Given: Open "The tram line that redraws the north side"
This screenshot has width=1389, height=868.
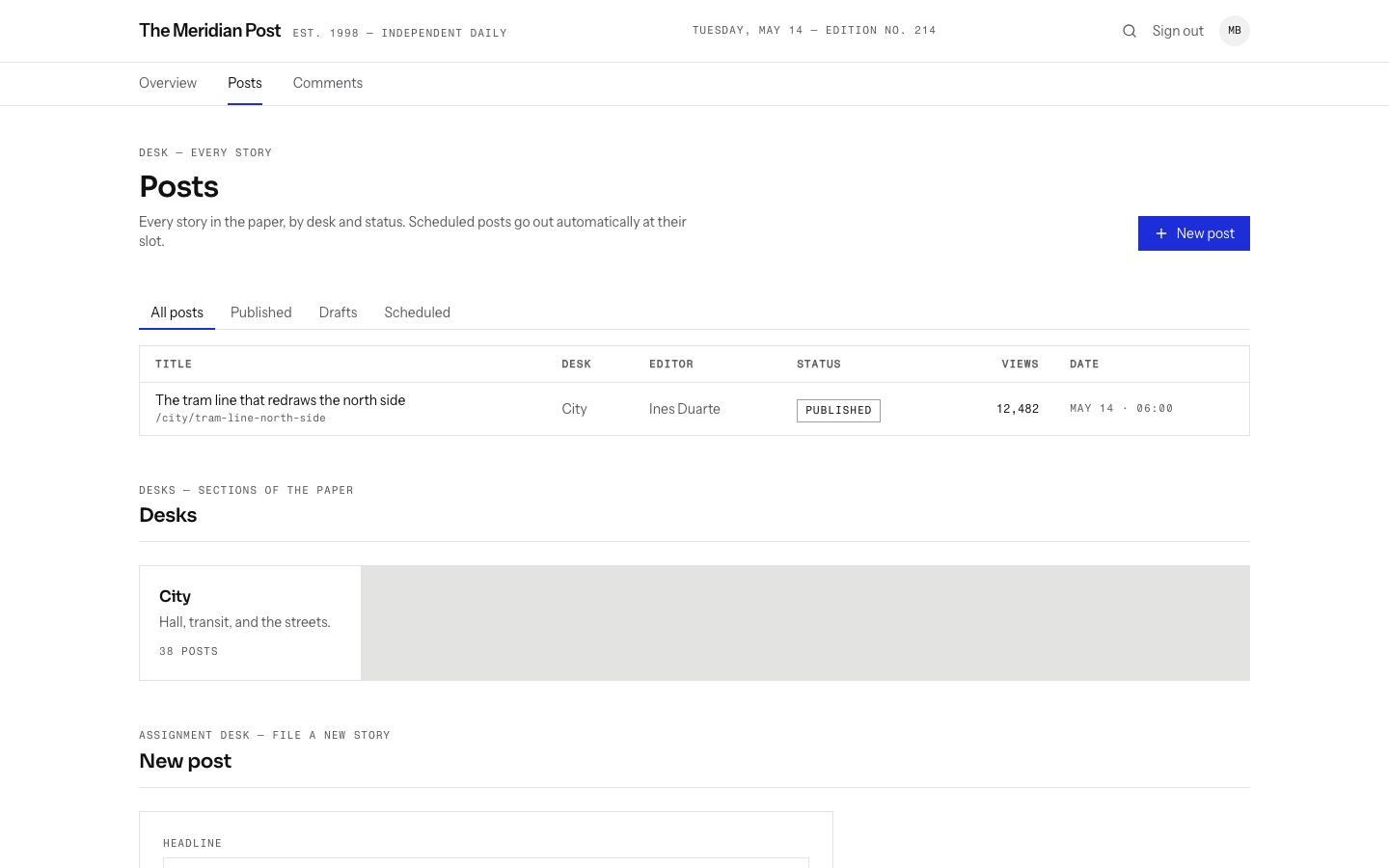Looking at the screenshot, I should pyautogui.click(x=281, y=400).
